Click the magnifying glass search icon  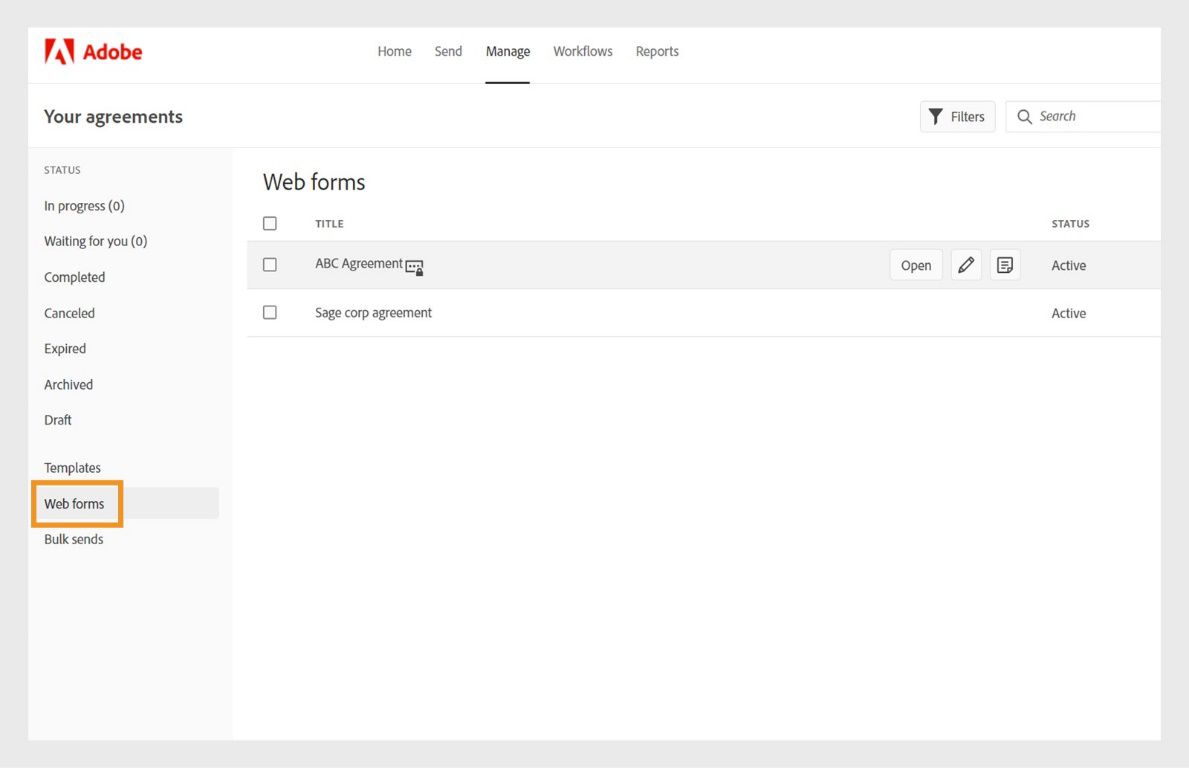[x=1024, y=117]
